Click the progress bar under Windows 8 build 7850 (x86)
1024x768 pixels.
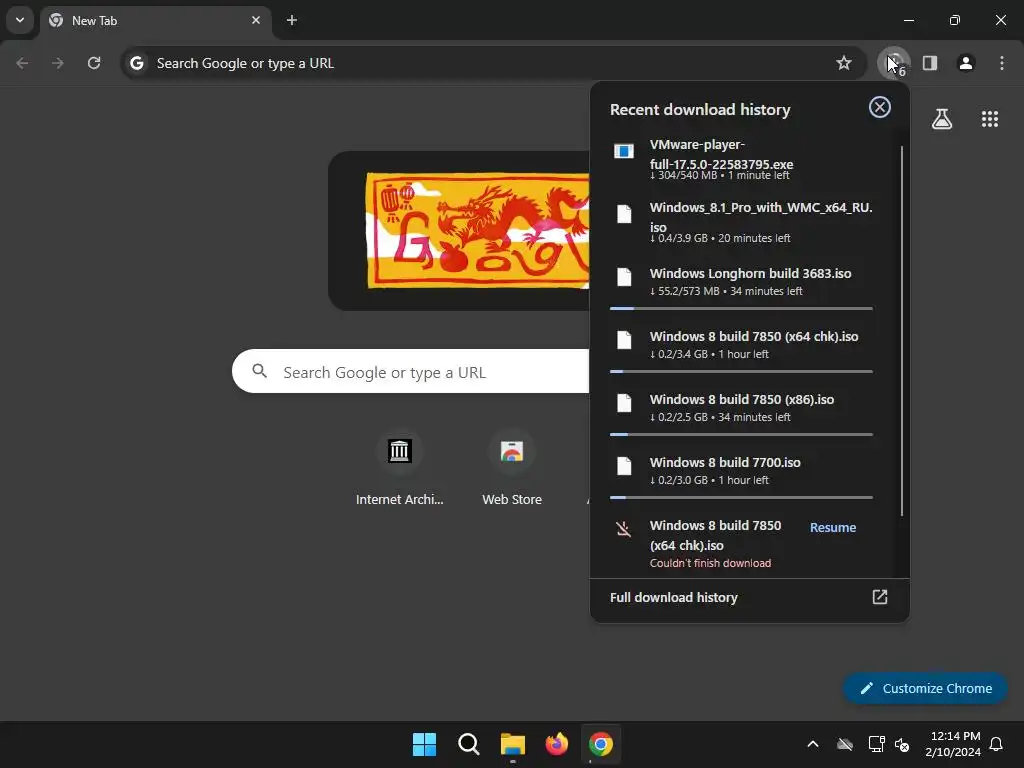click(741, 434)
